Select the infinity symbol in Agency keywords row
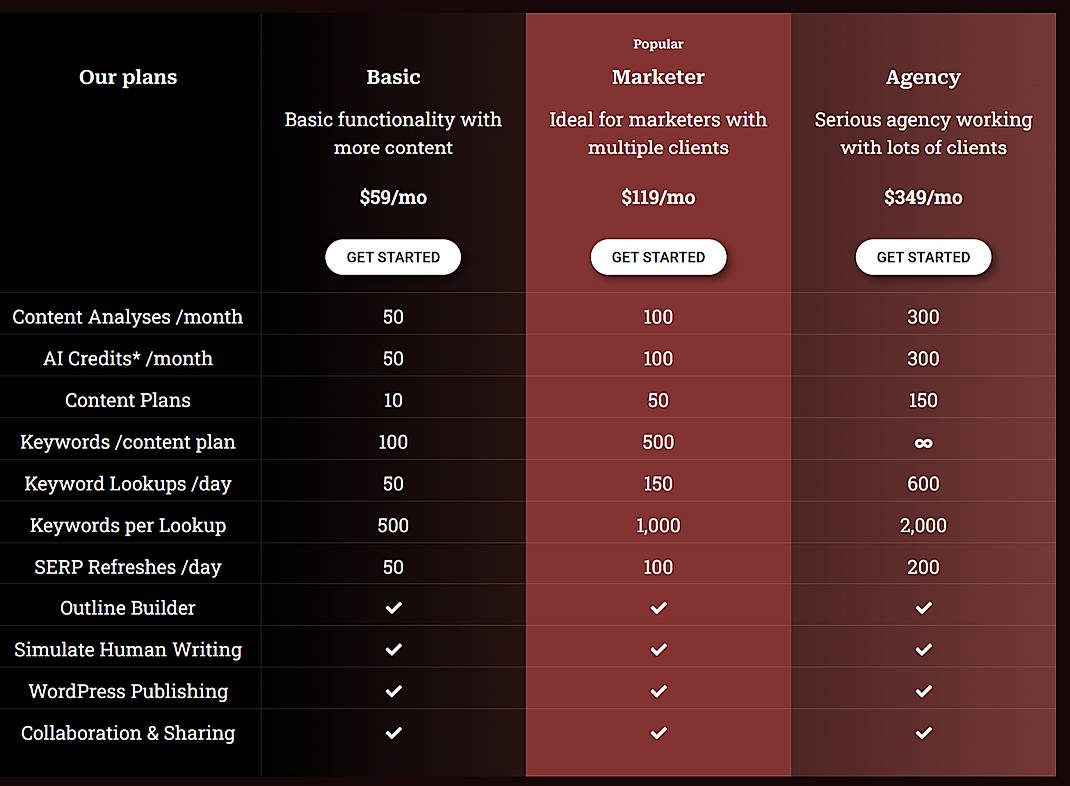This screenshot has width=1070, height=786. (x=923, y=441)
